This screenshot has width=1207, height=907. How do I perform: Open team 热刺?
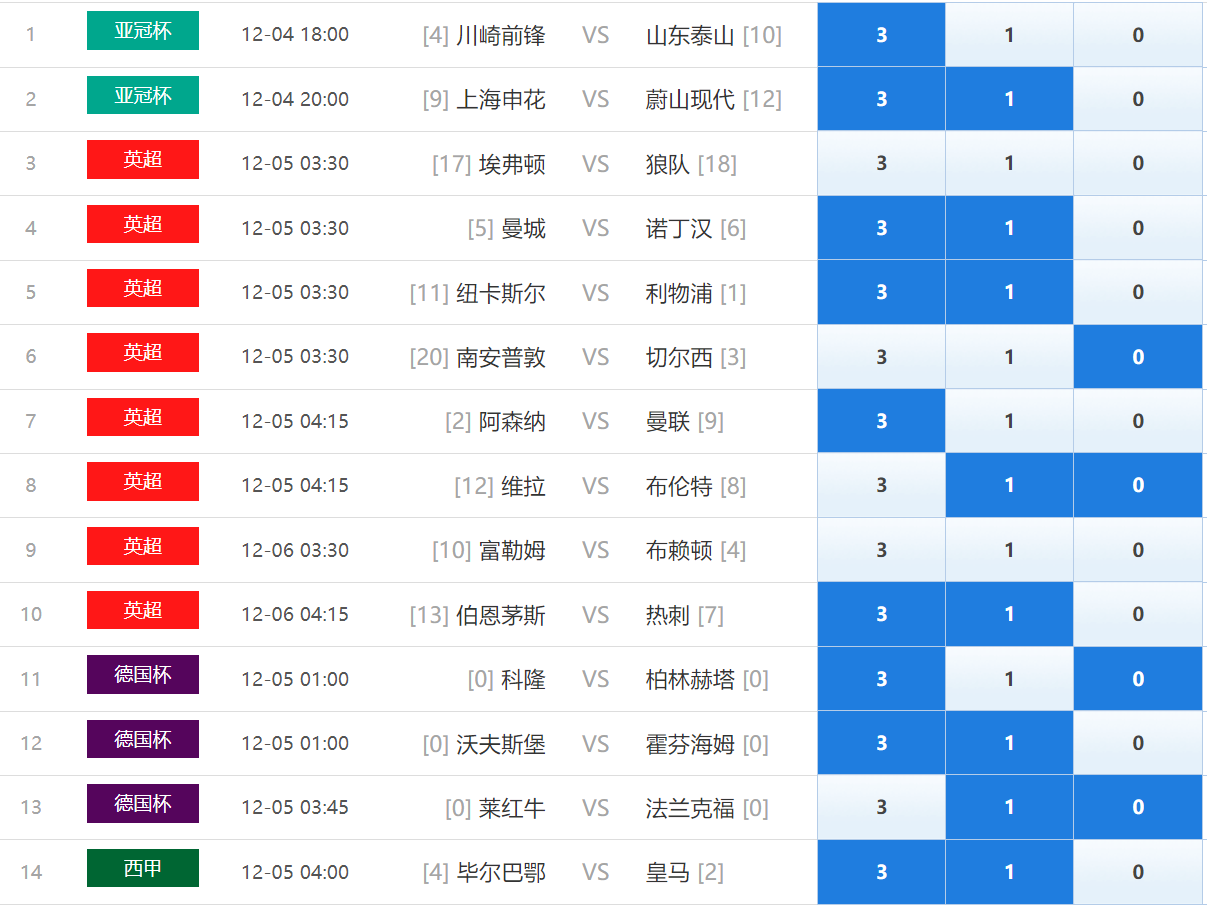(x=668, y=615)
